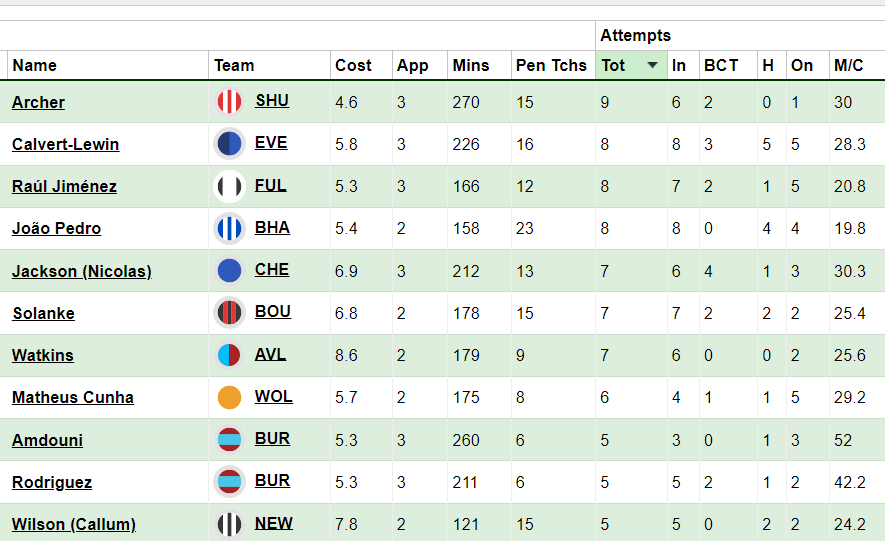Click the Everton club badge icon
Viewport: 885px width, 541px height.
(x=230, y=144)
